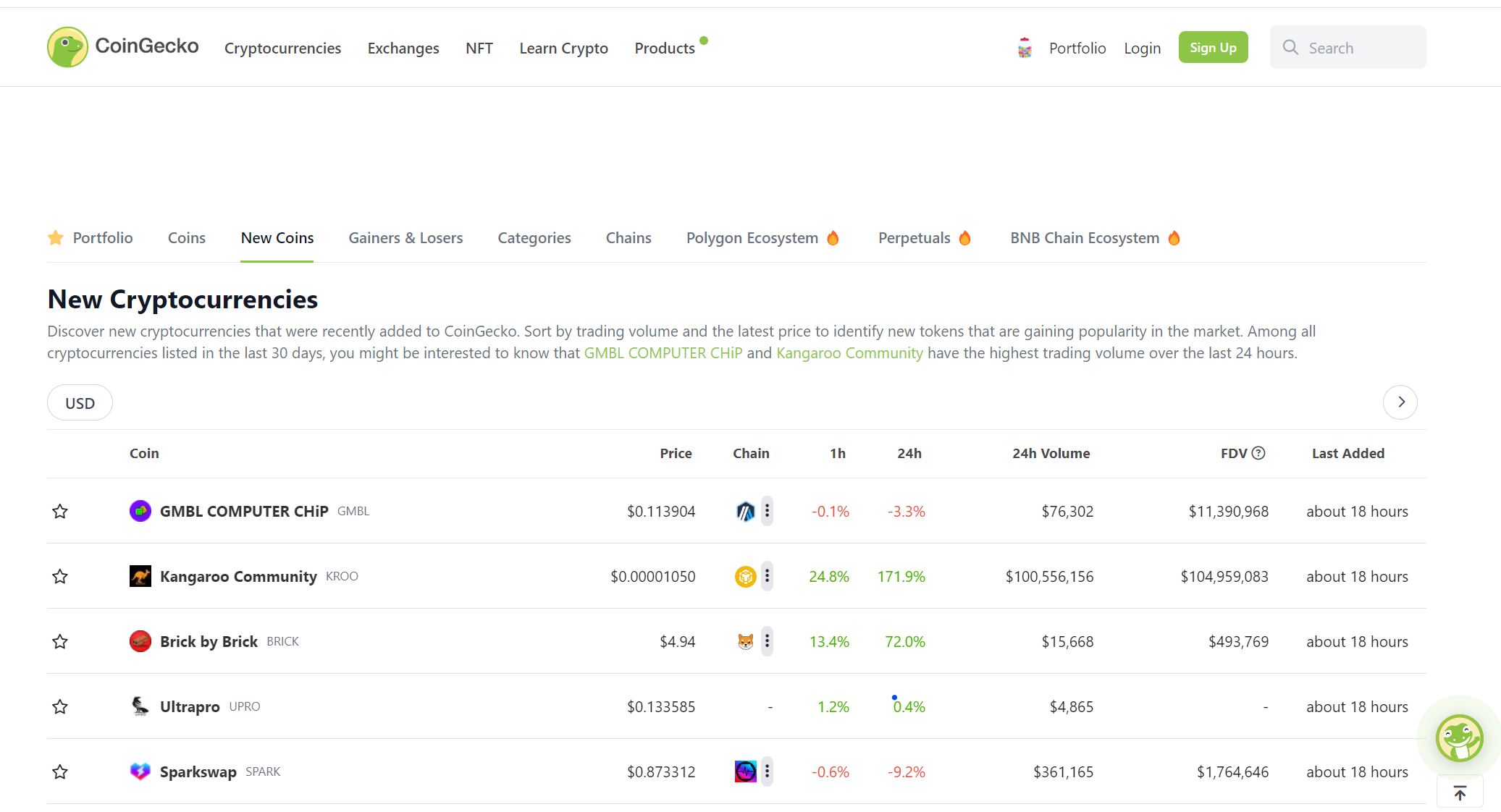
Task: Click the Kangaroo Community coin icon
Action: click(x=140, y=576)
